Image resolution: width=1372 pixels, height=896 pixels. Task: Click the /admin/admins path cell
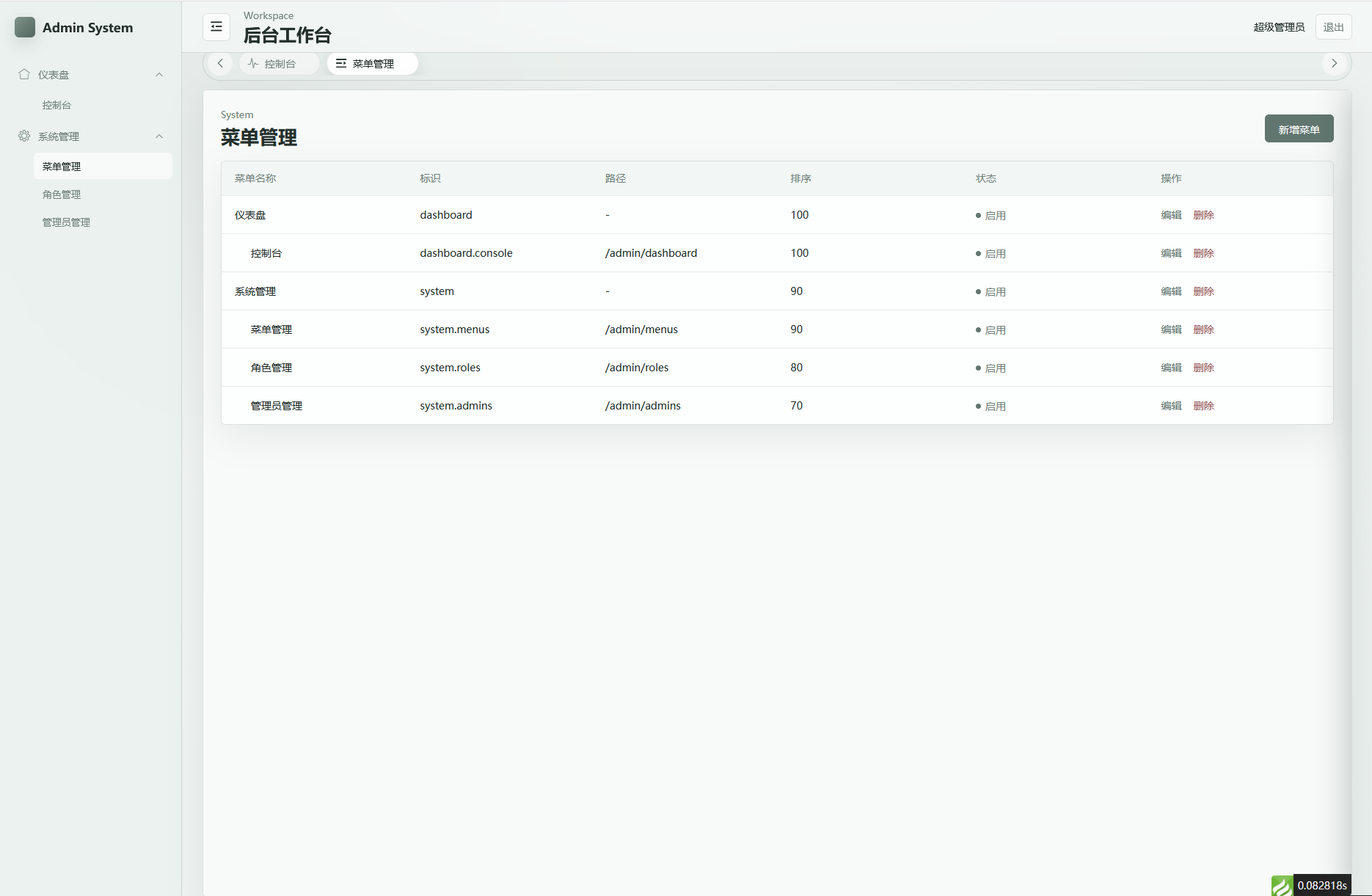[643, 405]
